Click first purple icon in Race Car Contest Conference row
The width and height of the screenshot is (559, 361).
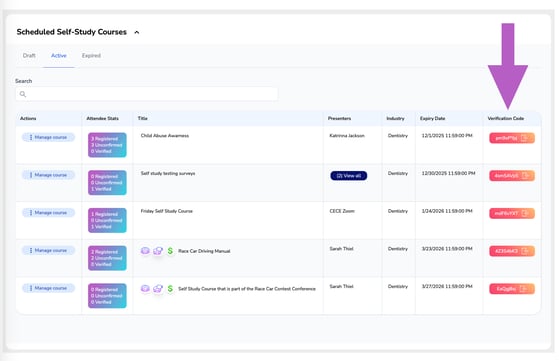pos(145,289)
